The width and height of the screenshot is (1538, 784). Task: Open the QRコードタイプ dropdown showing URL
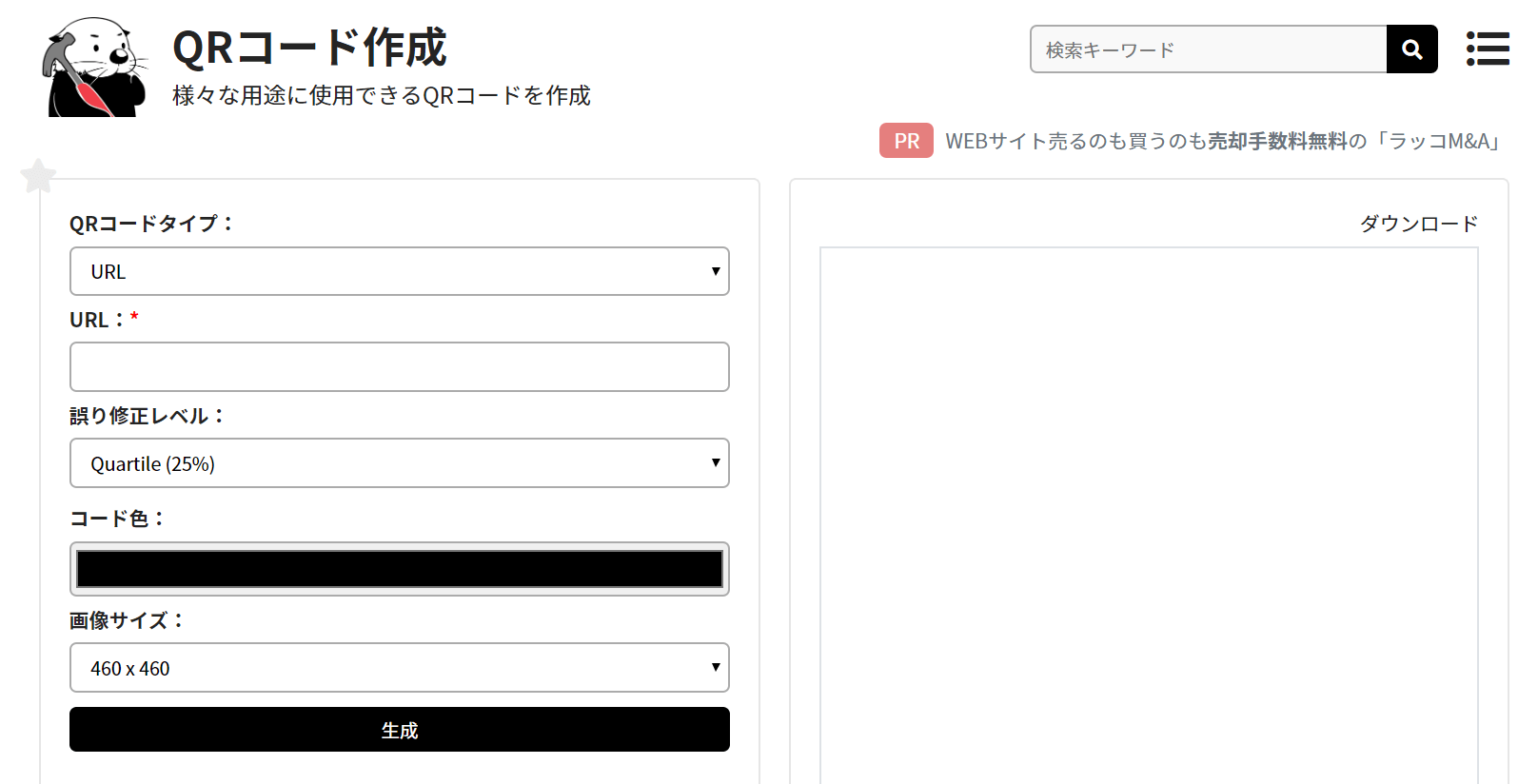[x=400, y=271]
